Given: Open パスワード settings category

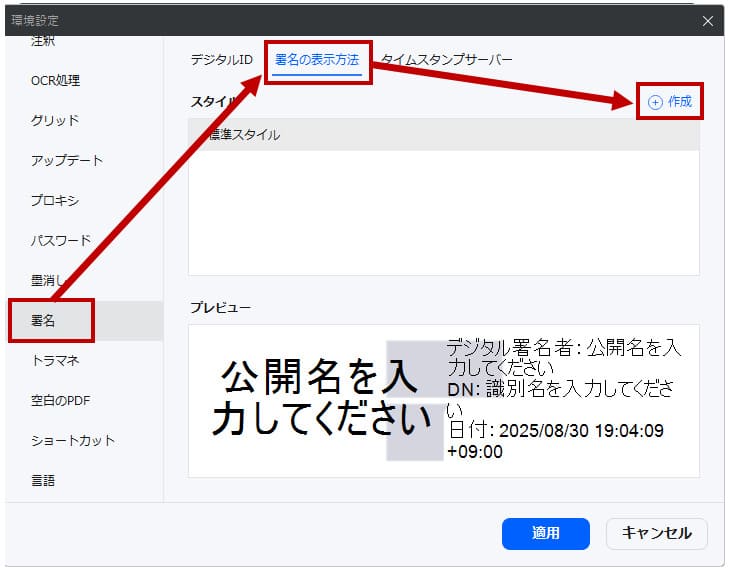Looking at the screenshot, I should (x=60, y=240).
